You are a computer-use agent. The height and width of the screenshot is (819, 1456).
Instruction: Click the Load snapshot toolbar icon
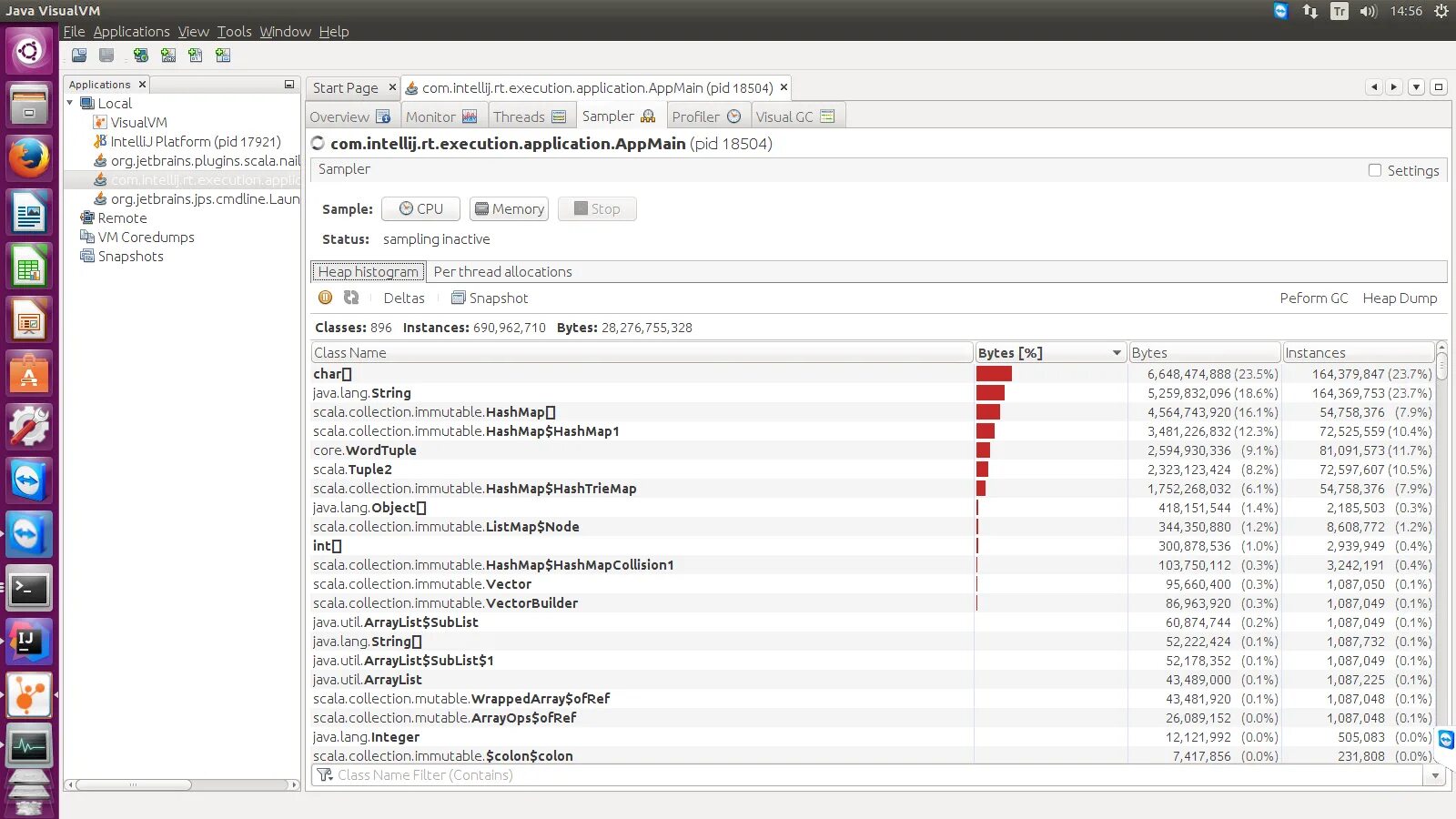[79, 56]
